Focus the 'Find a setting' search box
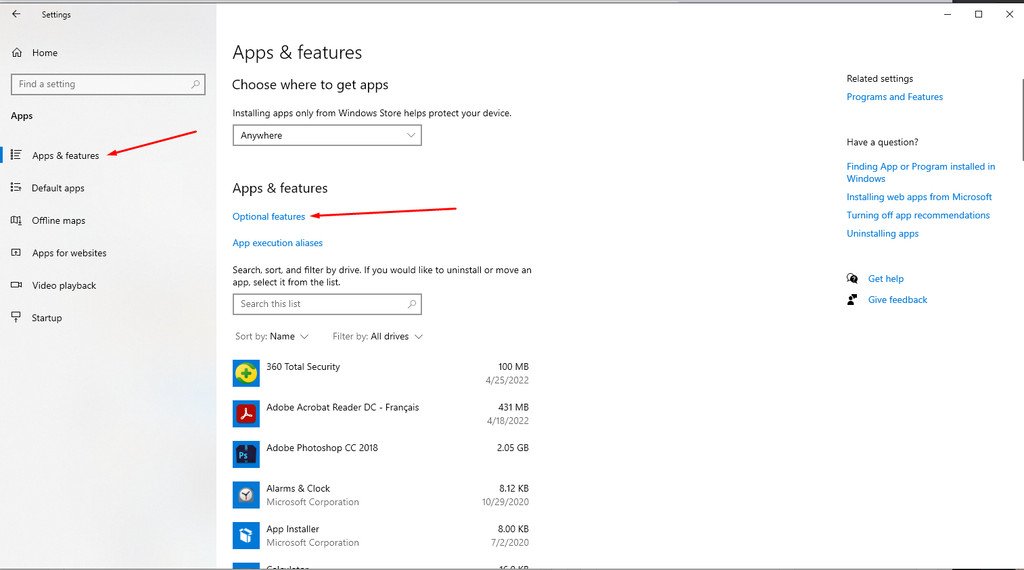 (x=100, y=84)
